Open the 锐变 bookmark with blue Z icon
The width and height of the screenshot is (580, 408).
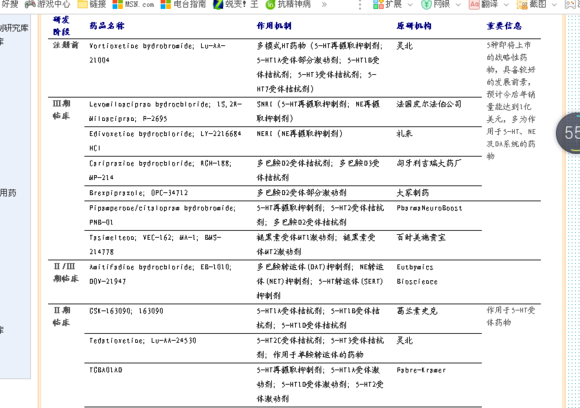pos(236,4)
